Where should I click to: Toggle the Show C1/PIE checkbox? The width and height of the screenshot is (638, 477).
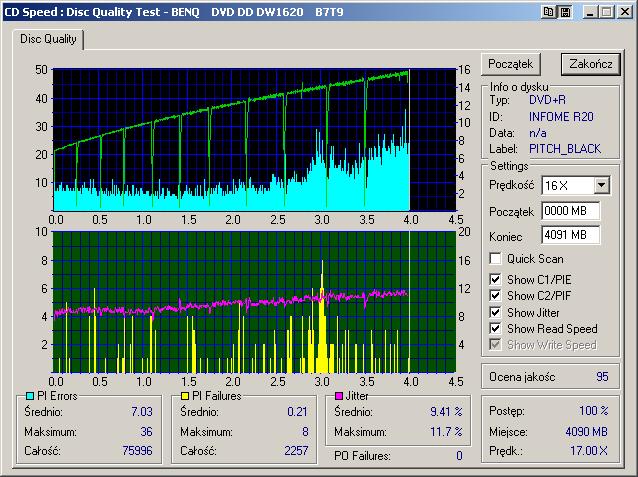tap(495, 279)
